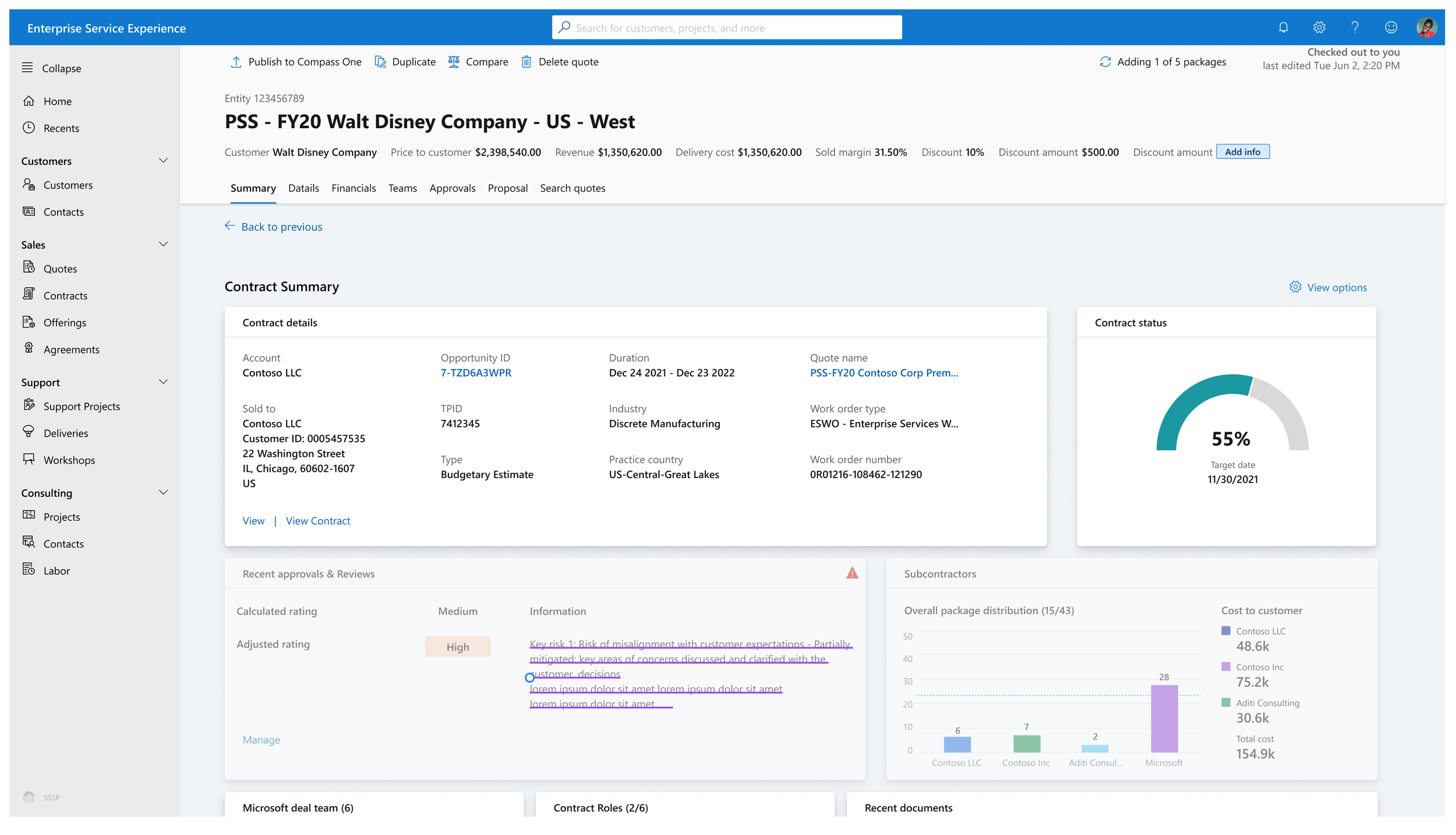Click the View options gear icon
Viewport: 1456px width, 835px height.
(1295, 287)
